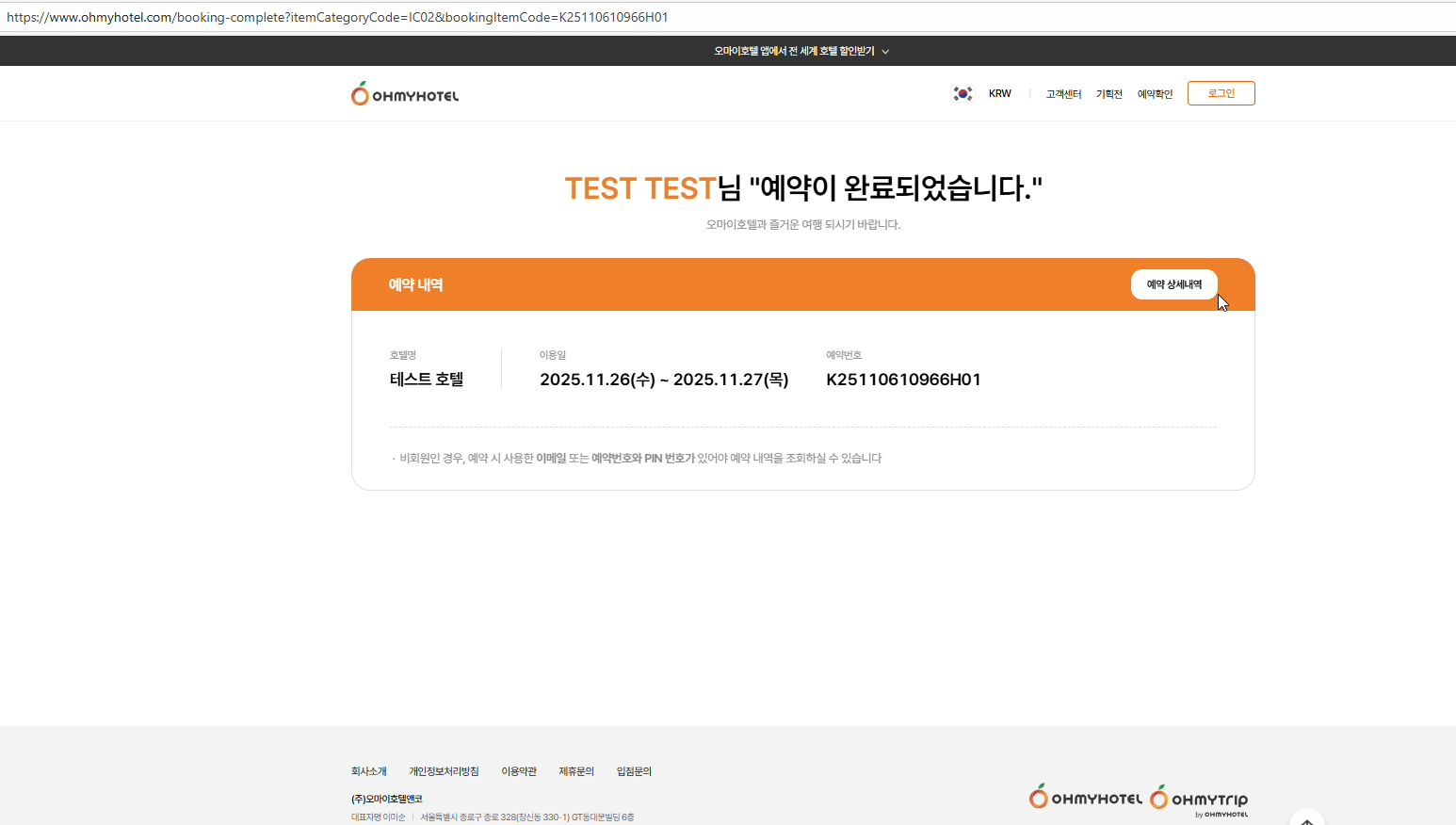Open the KRW currency selector
The width and height of the screenshot is (1456, 825).
999,94
